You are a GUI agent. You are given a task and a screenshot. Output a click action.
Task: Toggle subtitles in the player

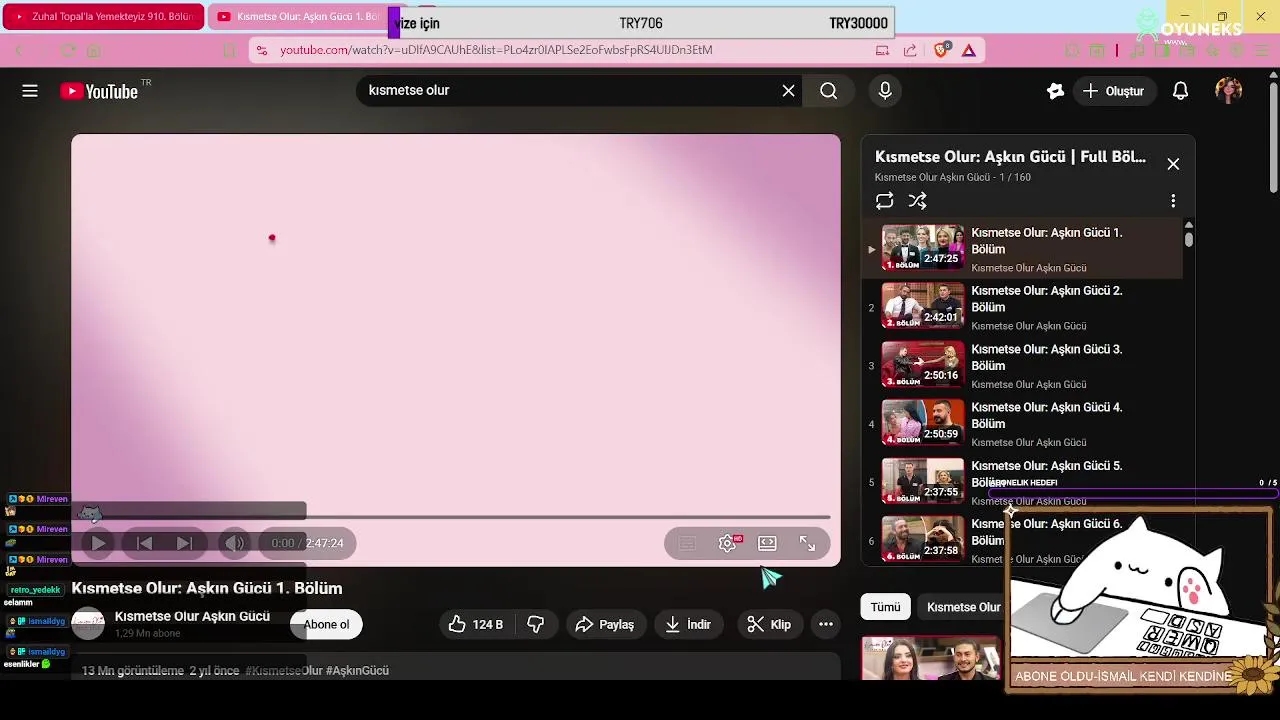(x=687, y=543)
